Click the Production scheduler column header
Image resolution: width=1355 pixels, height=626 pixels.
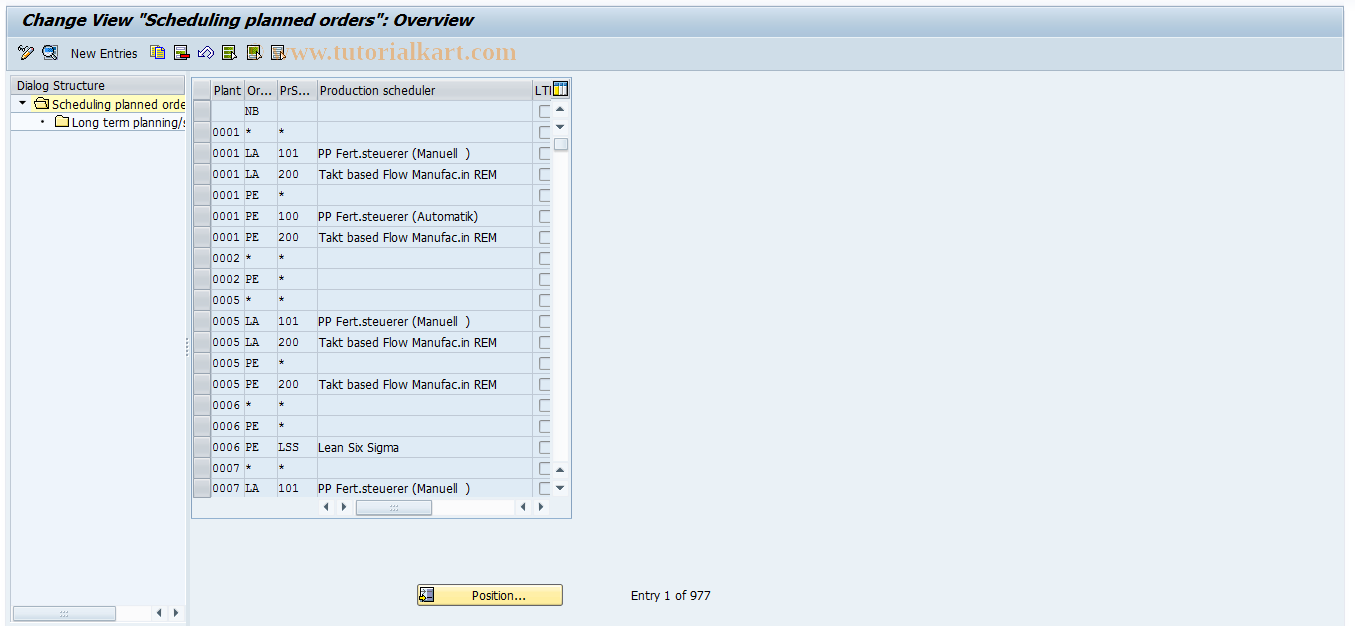pyautogui.click(x=425, y=90)
